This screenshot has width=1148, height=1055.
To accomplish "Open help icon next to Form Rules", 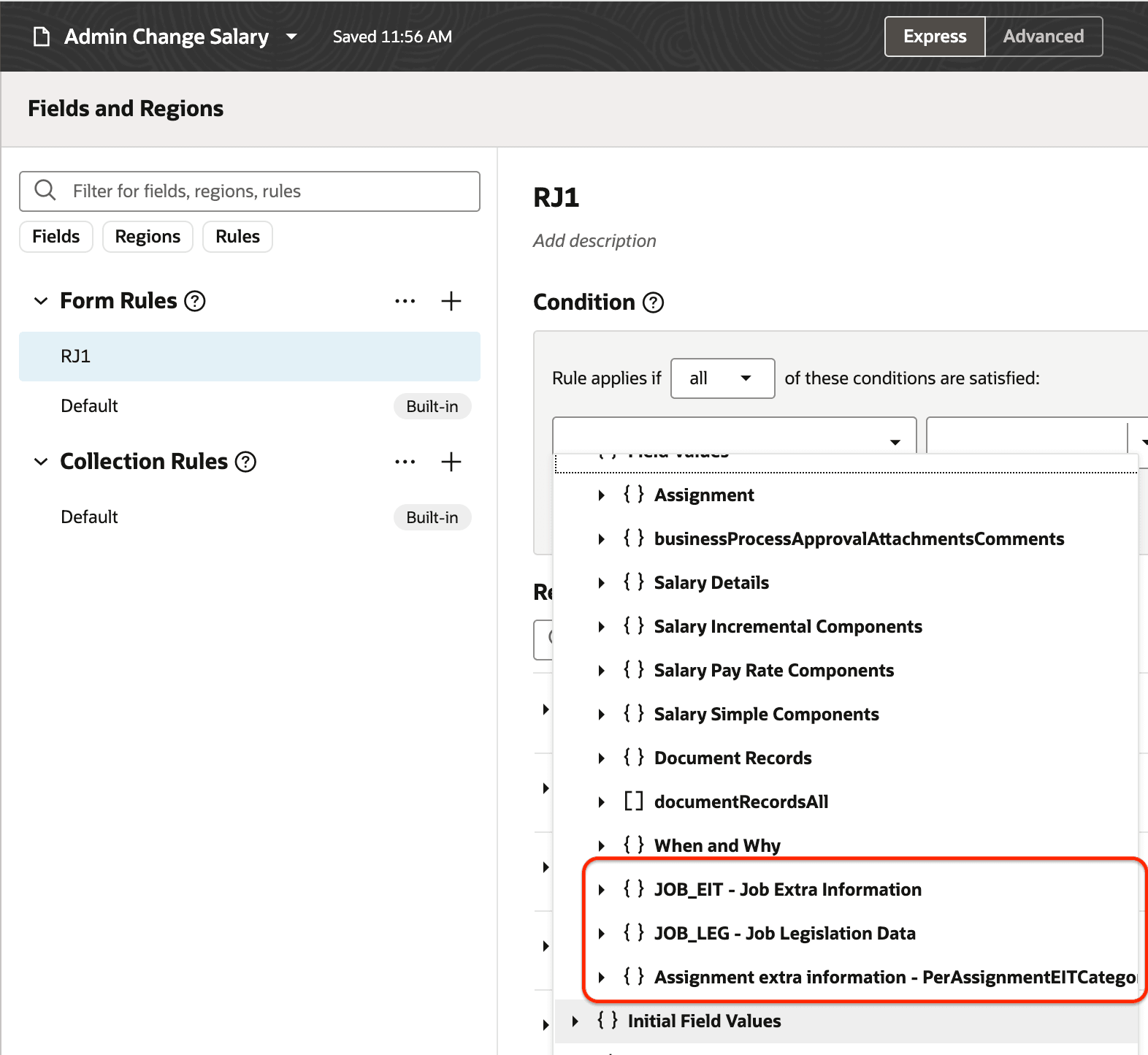I will (x=195, y=301).
